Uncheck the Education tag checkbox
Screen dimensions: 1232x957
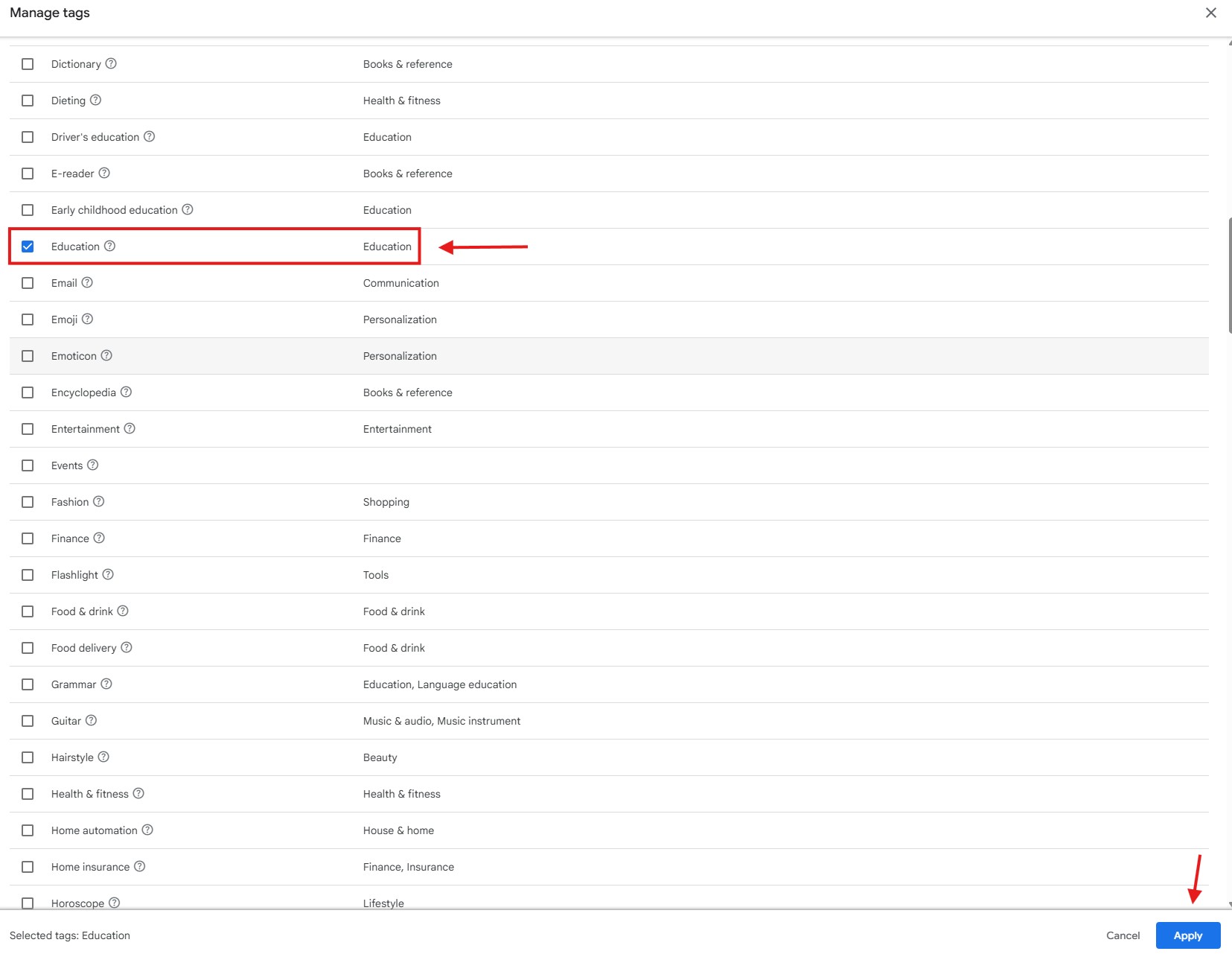(28, 247)
